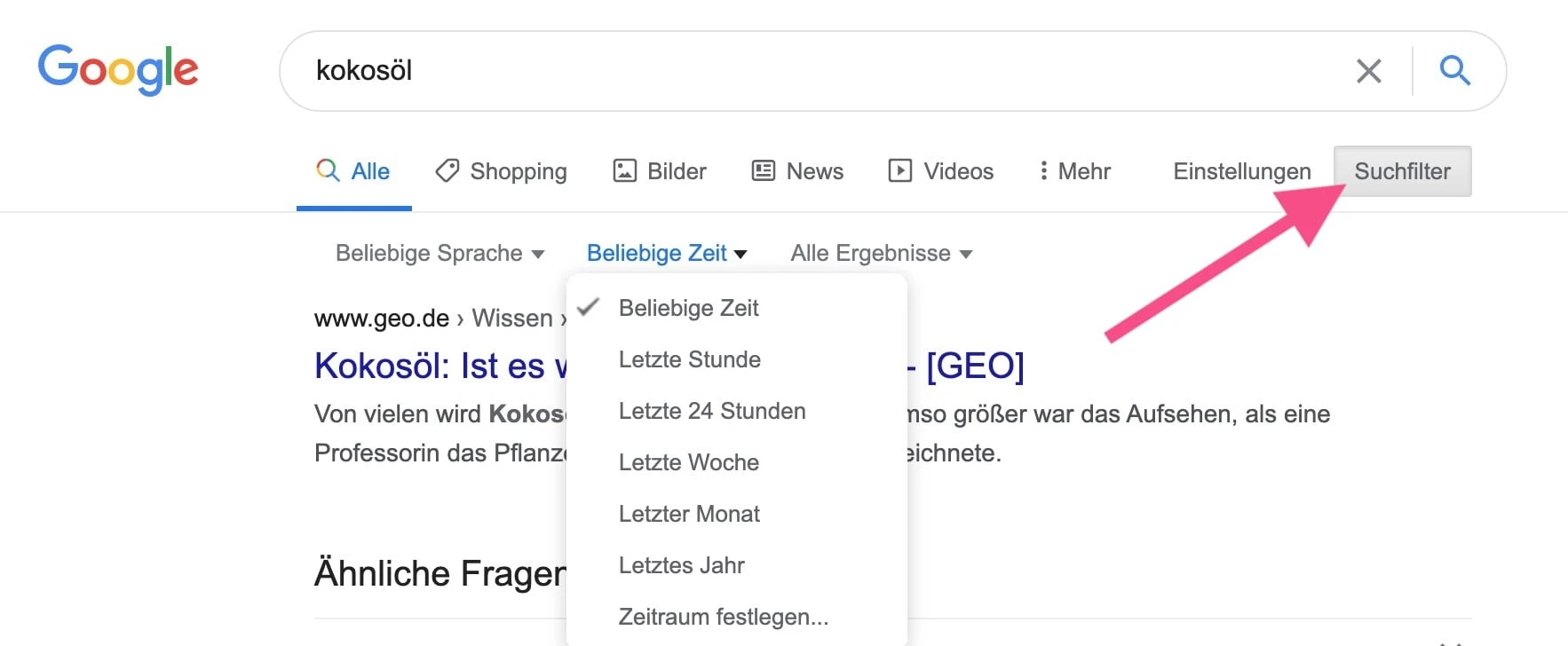Expand the Mehr menu

[x=1075, y=171]
